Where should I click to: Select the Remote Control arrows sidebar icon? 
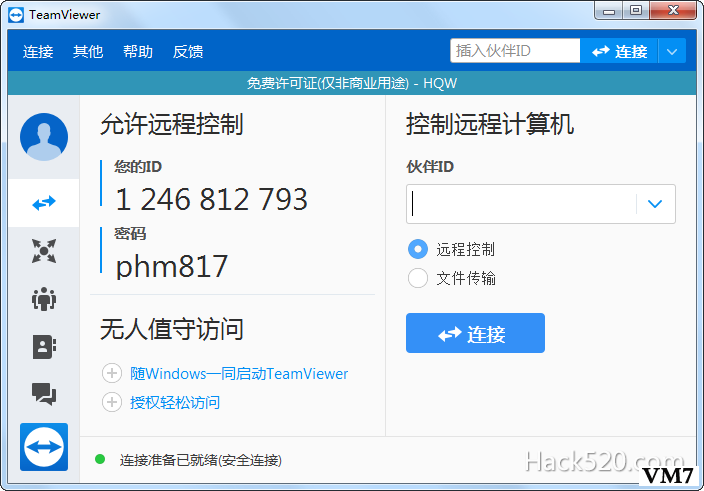(44, 203)
